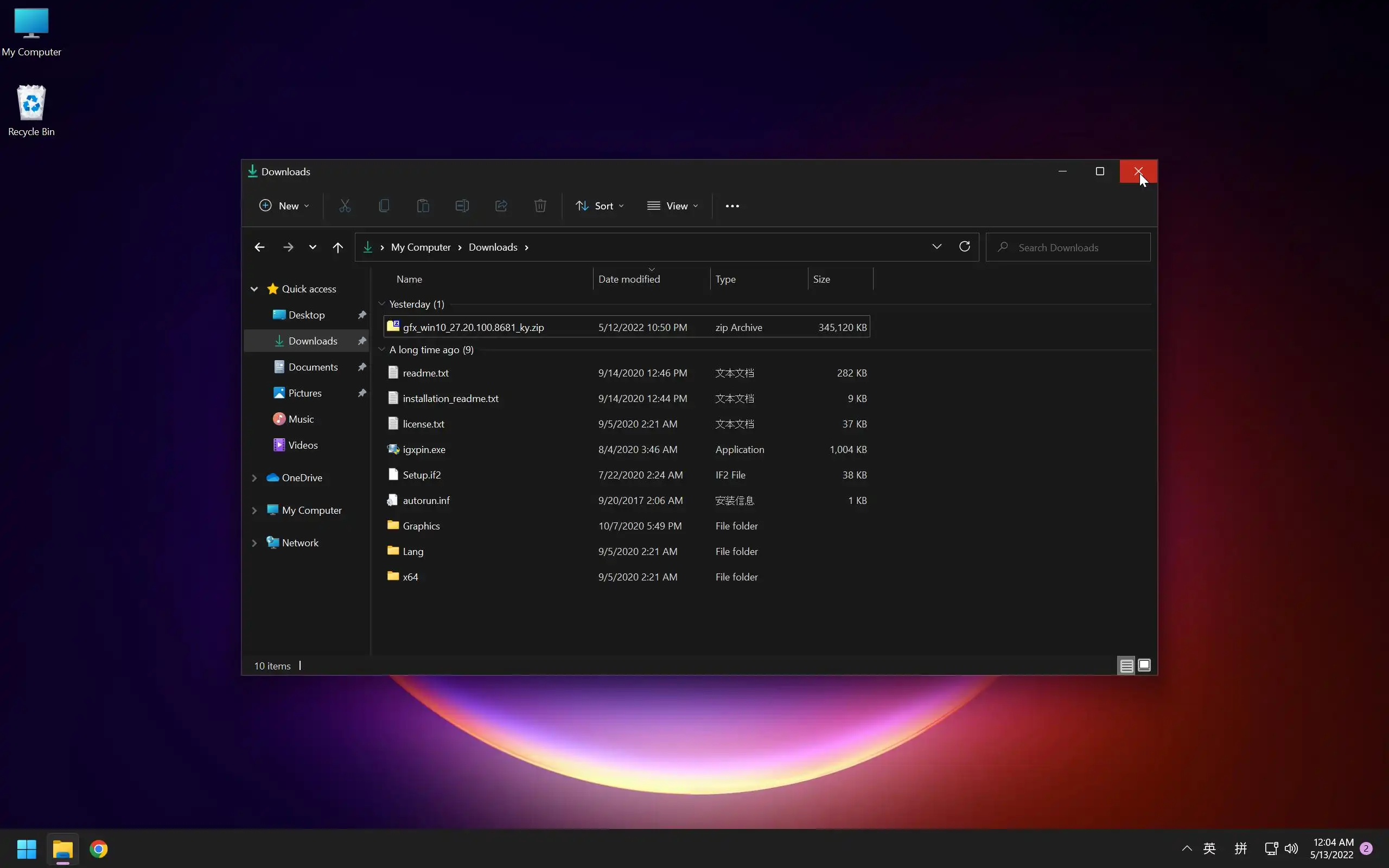1389x868 pixels.
Task: Open the New item menu
Action: [x=284, y=206]
